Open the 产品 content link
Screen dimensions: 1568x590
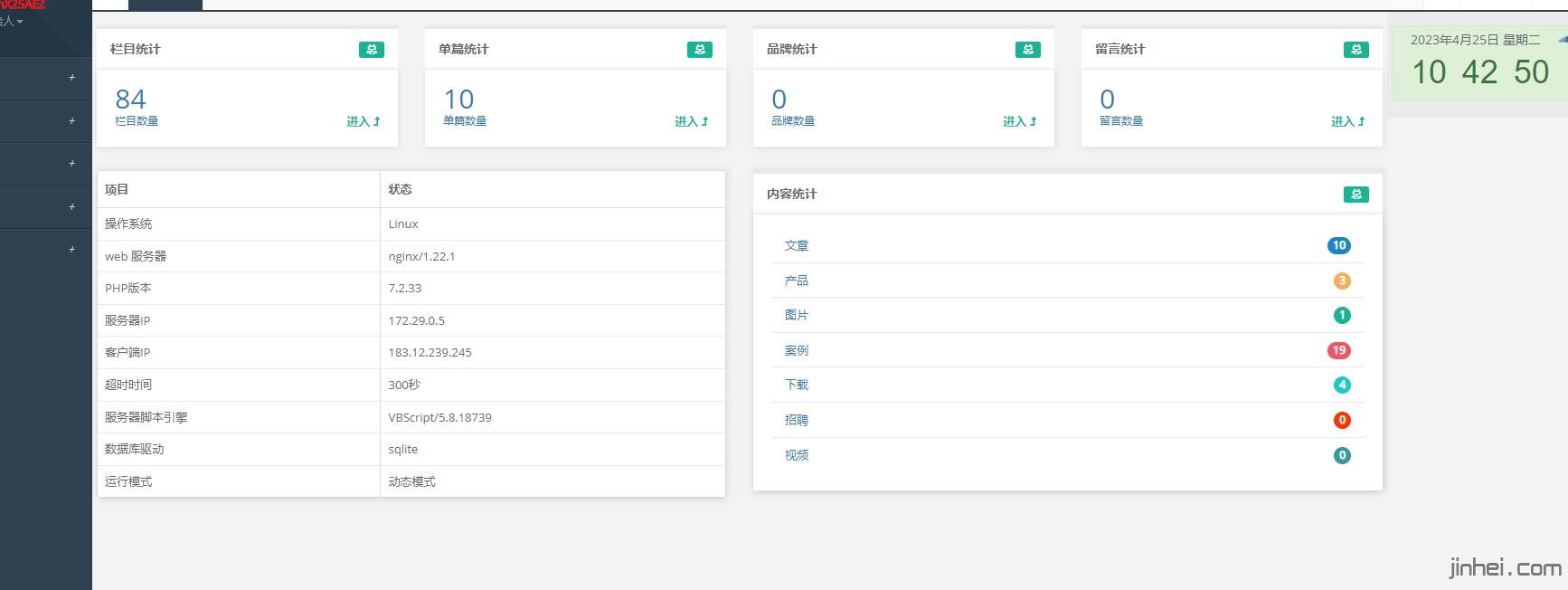point(797,281)
